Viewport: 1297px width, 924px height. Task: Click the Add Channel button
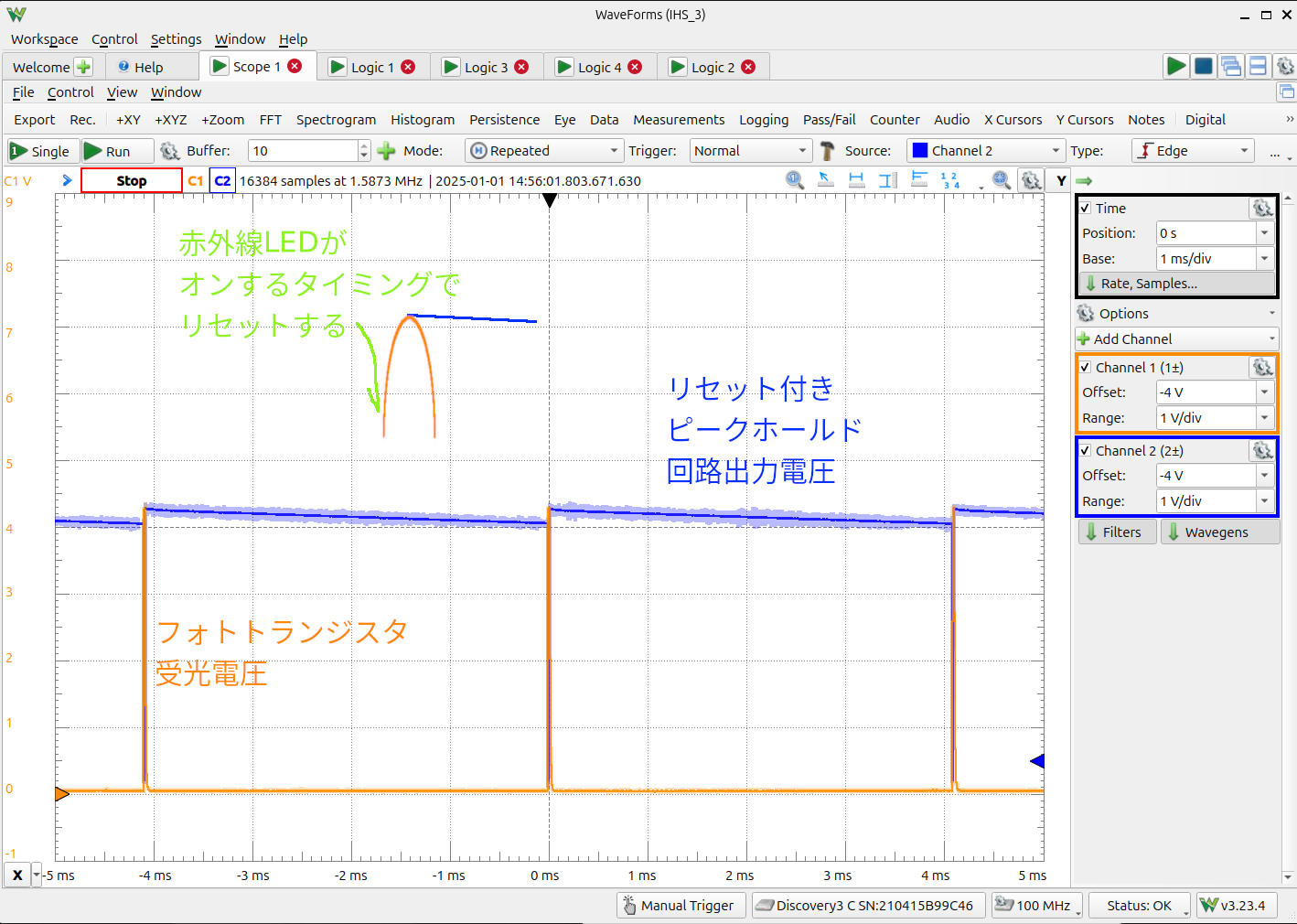click(x=1177, y=339)
